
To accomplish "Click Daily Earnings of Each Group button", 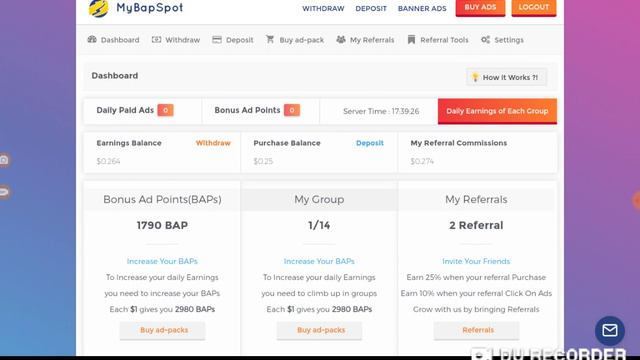I will pyautogui.click(x=497, y=111).
